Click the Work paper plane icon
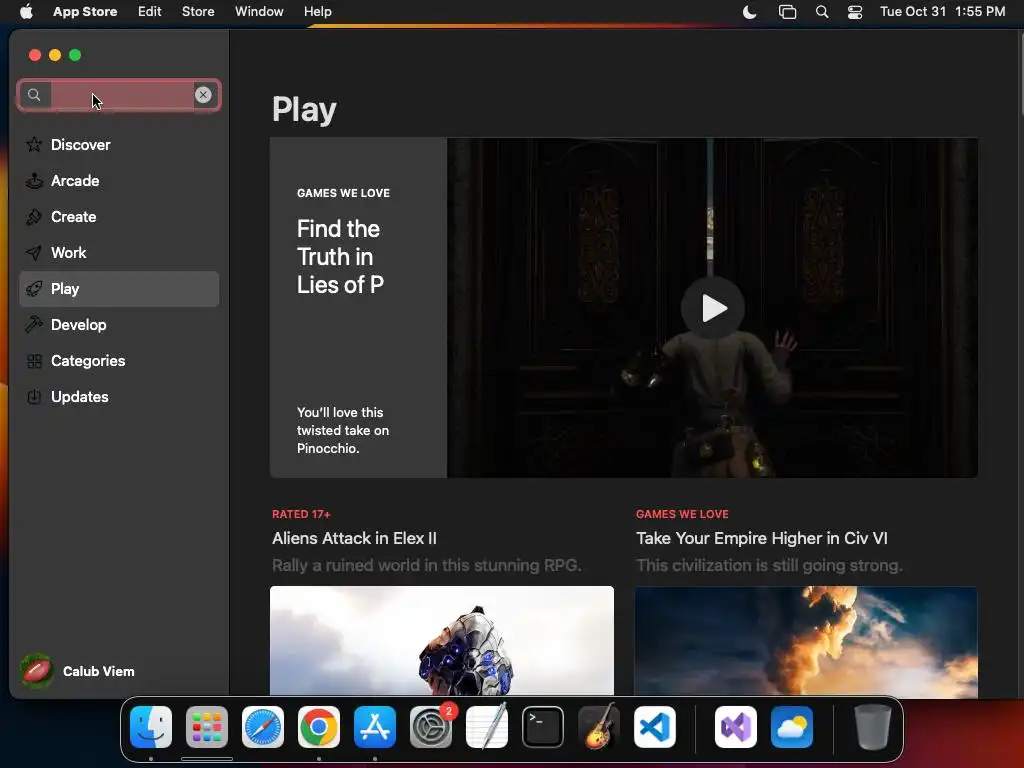Image resolution: width=1024 pixels, height=768 pixels. (34, 252)
